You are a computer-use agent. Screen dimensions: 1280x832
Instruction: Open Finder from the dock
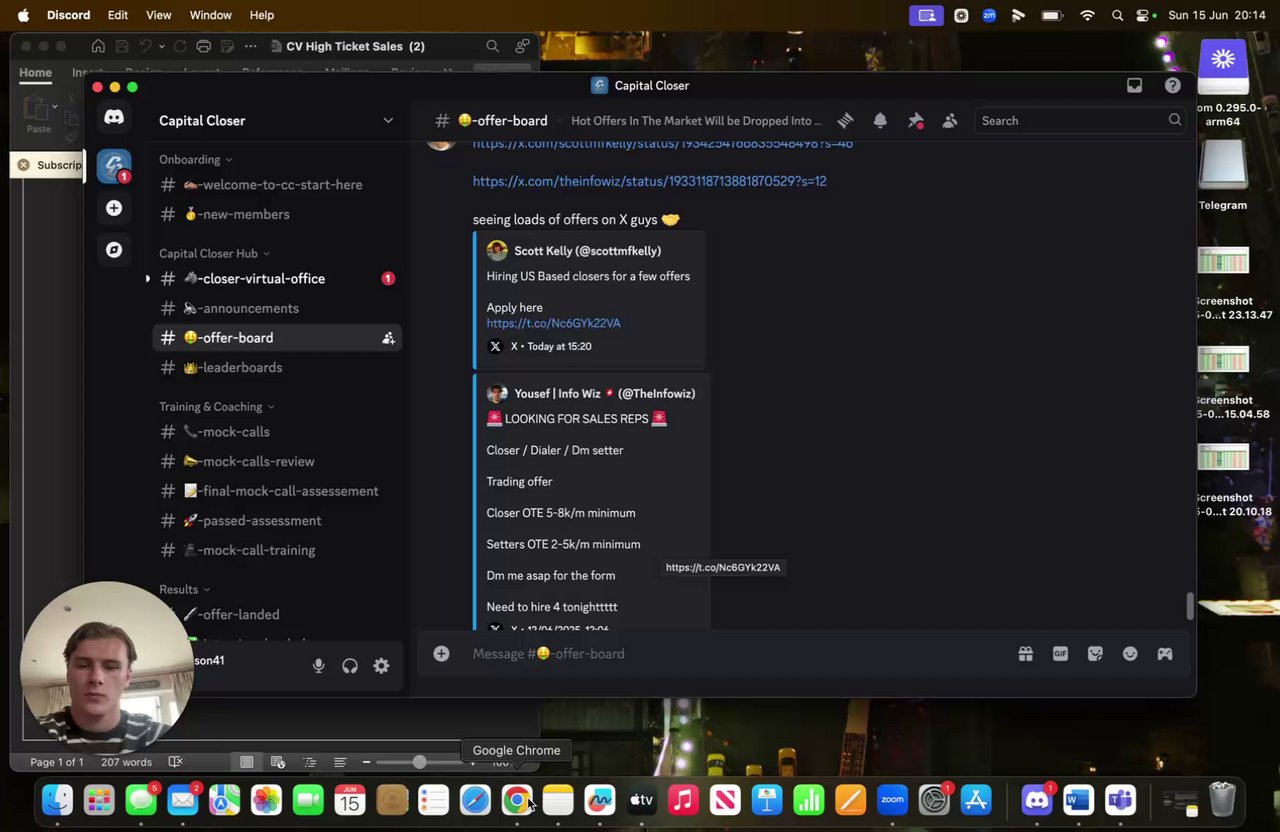[57, 800]
